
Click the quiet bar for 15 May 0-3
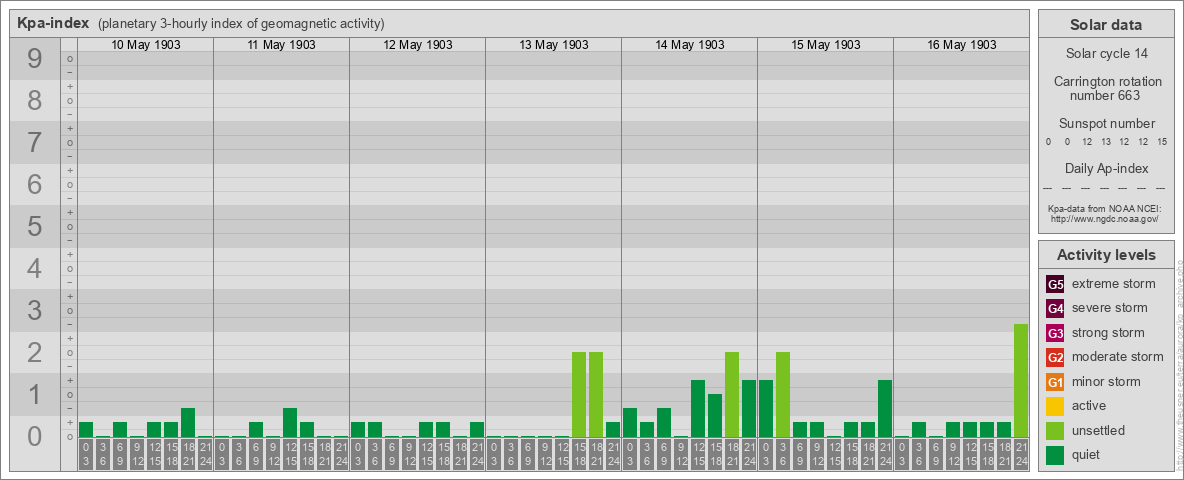[766, 408]
